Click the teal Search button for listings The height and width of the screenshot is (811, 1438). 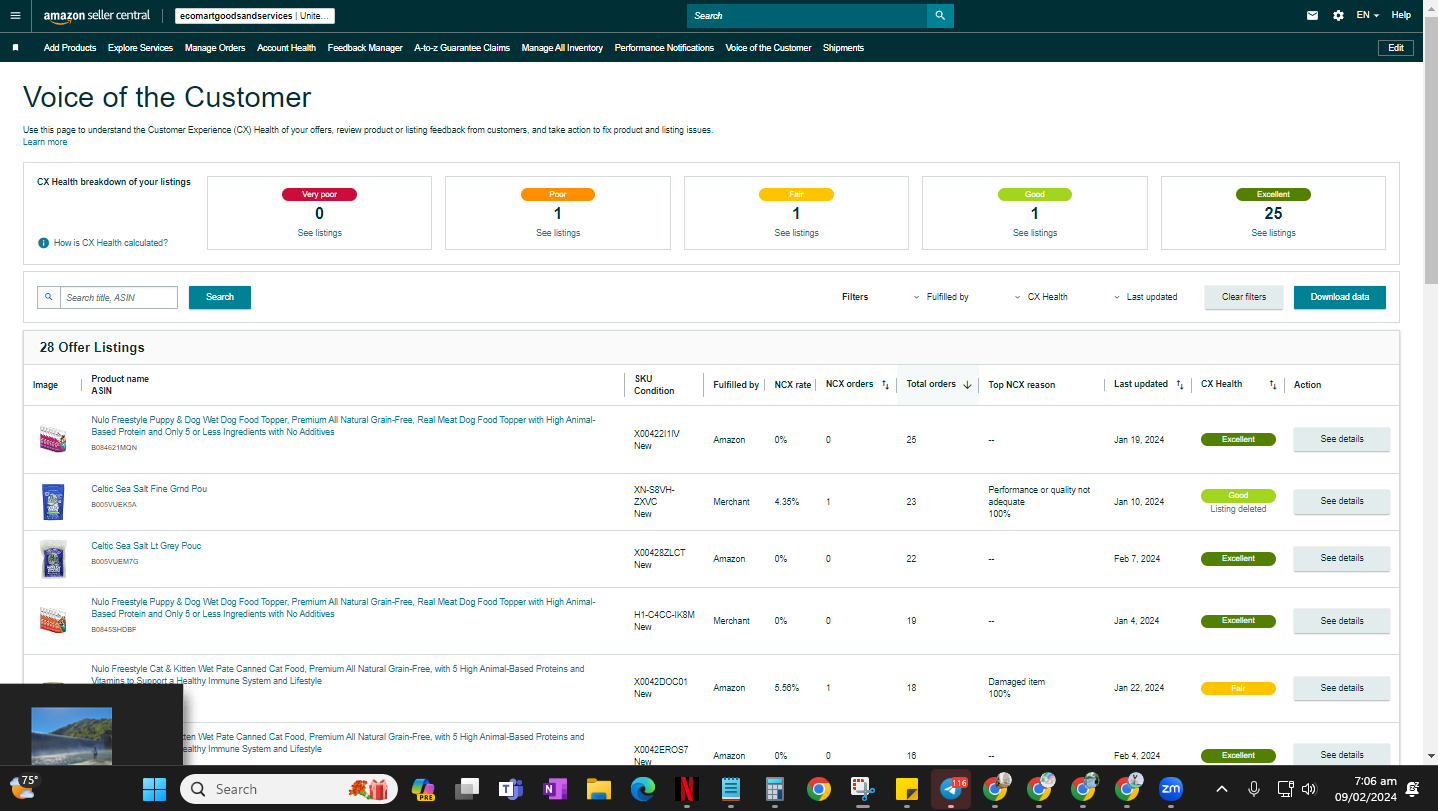[x=220, y=297]
